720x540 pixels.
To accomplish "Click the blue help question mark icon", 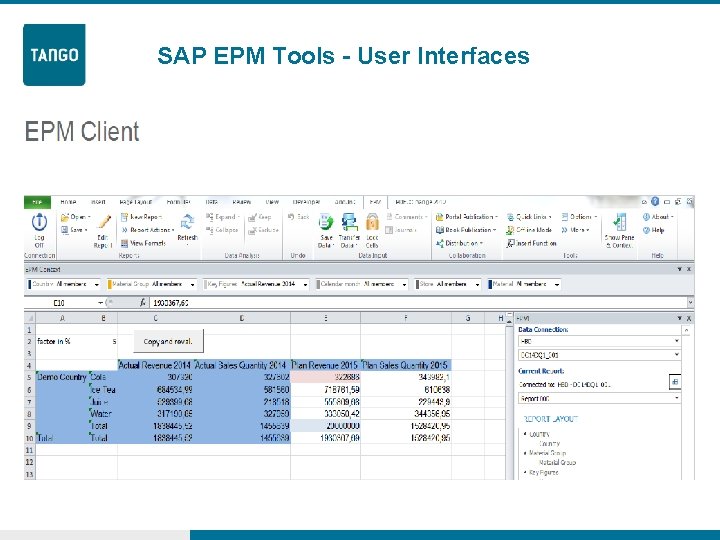I will coord(655,201).
